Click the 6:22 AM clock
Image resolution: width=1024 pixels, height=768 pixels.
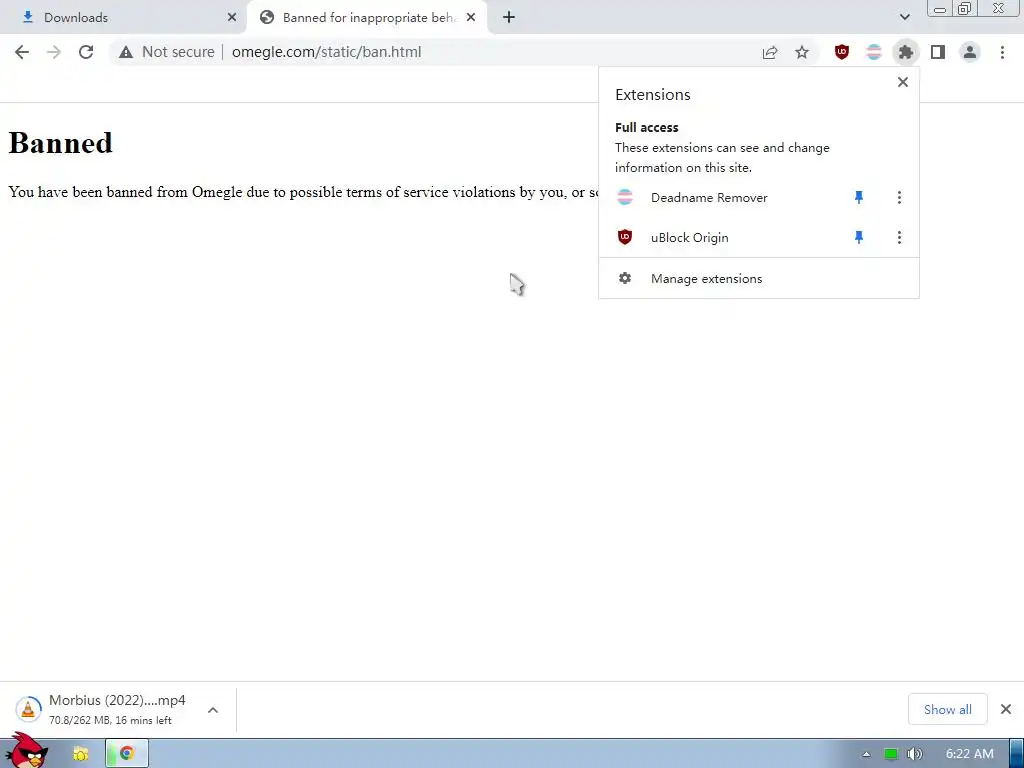pyautogui.click(x=969, y=754)
